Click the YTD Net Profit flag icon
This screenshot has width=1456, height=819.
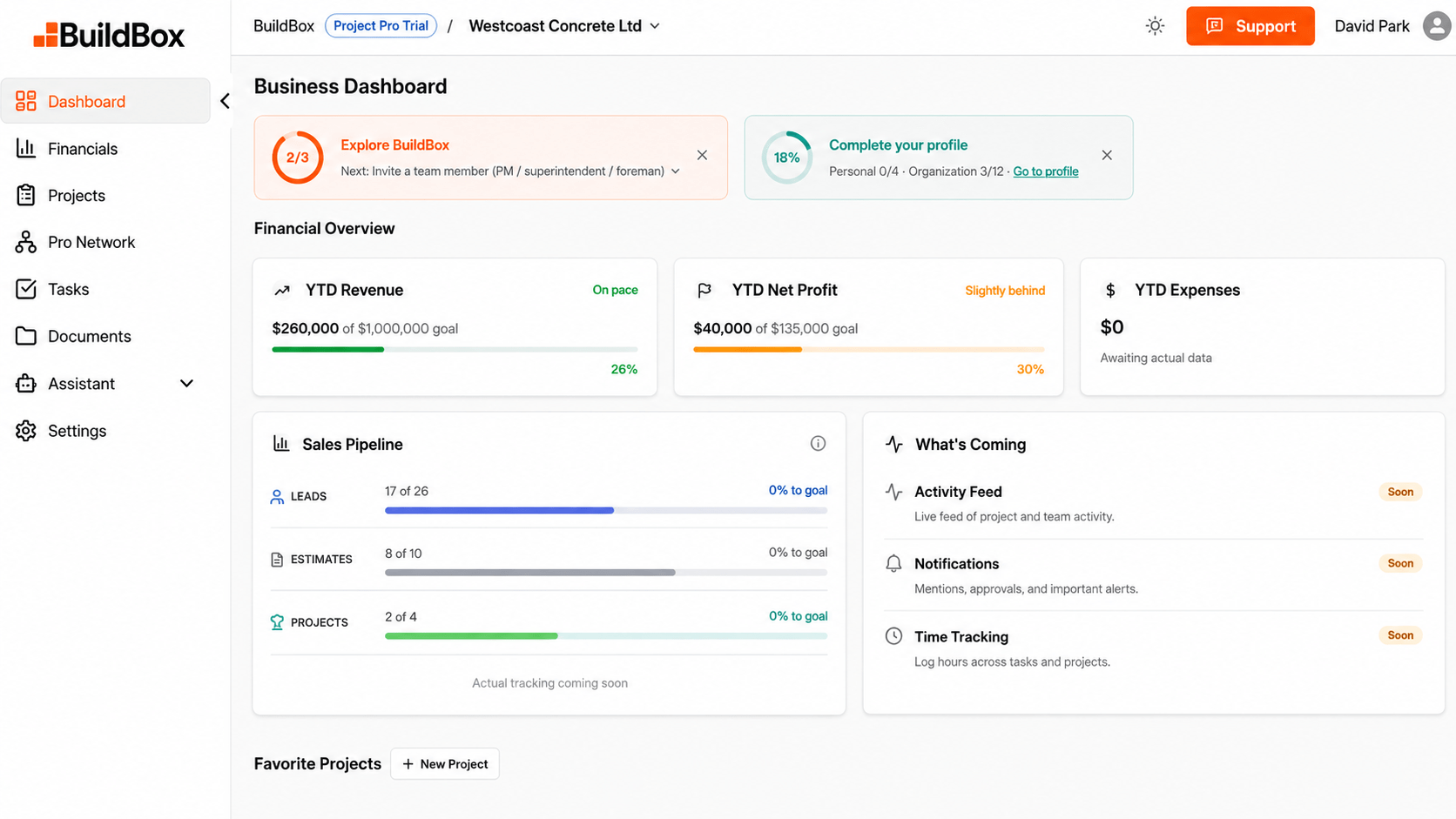704,290
